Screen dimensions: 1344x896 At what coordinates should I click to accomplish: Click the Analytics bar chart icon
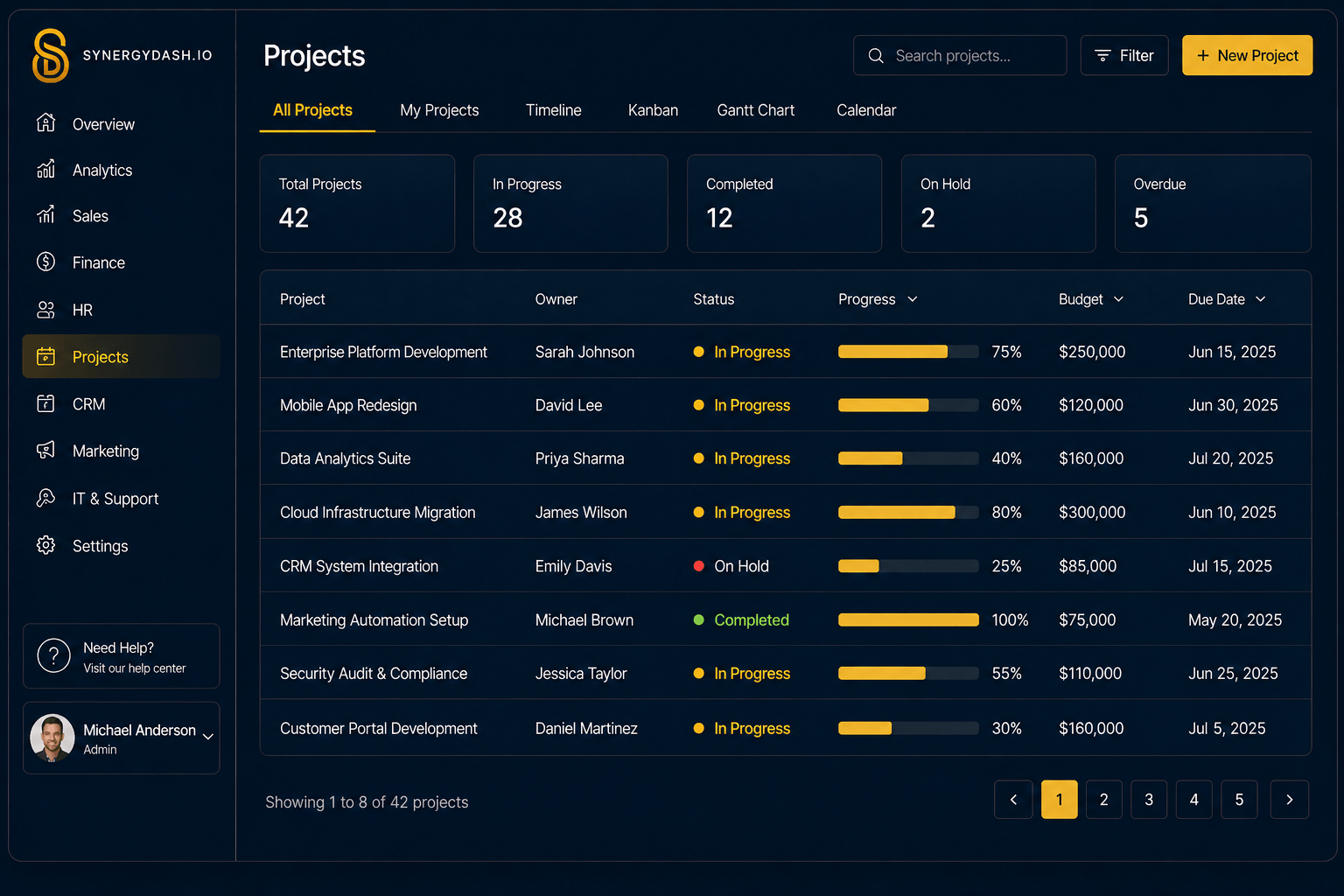(x=46, y=169)
